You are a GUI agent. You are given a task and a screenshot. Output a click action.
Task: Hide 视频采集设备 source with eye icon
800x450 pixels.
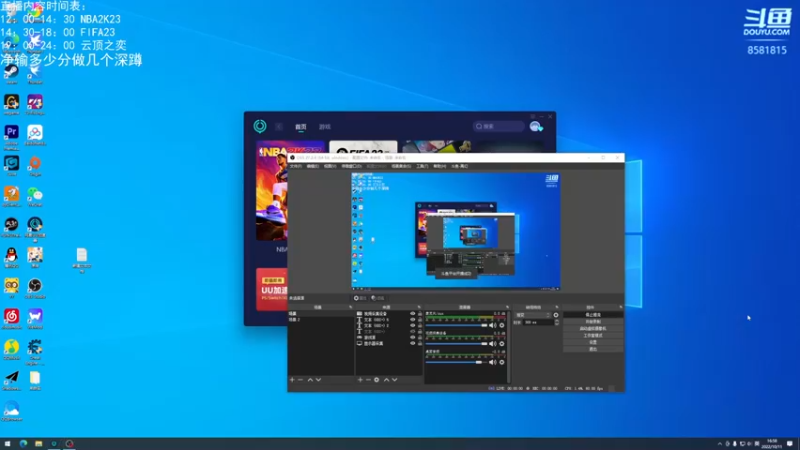pos(412,313)
